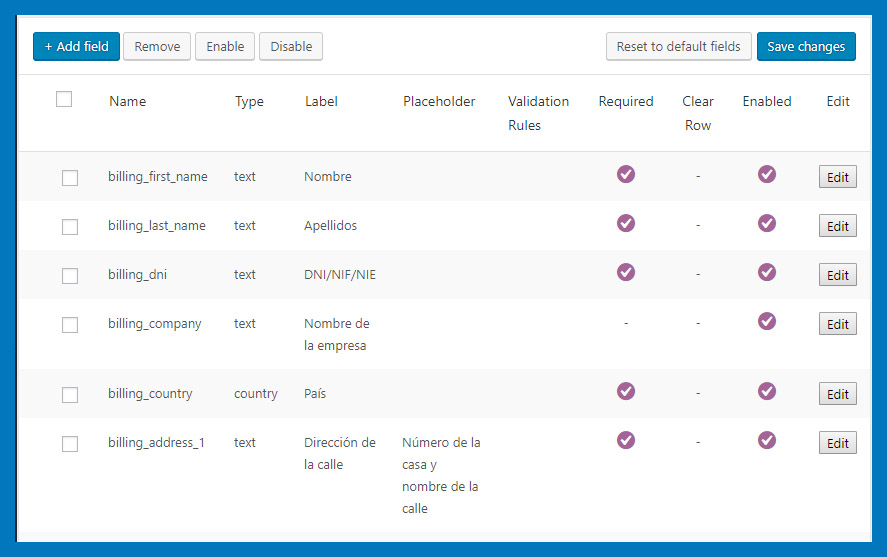Click Enabled checkmark icon for billing_last_name
The height and width of the screenshot is (557, 887).
click(767, 223)
